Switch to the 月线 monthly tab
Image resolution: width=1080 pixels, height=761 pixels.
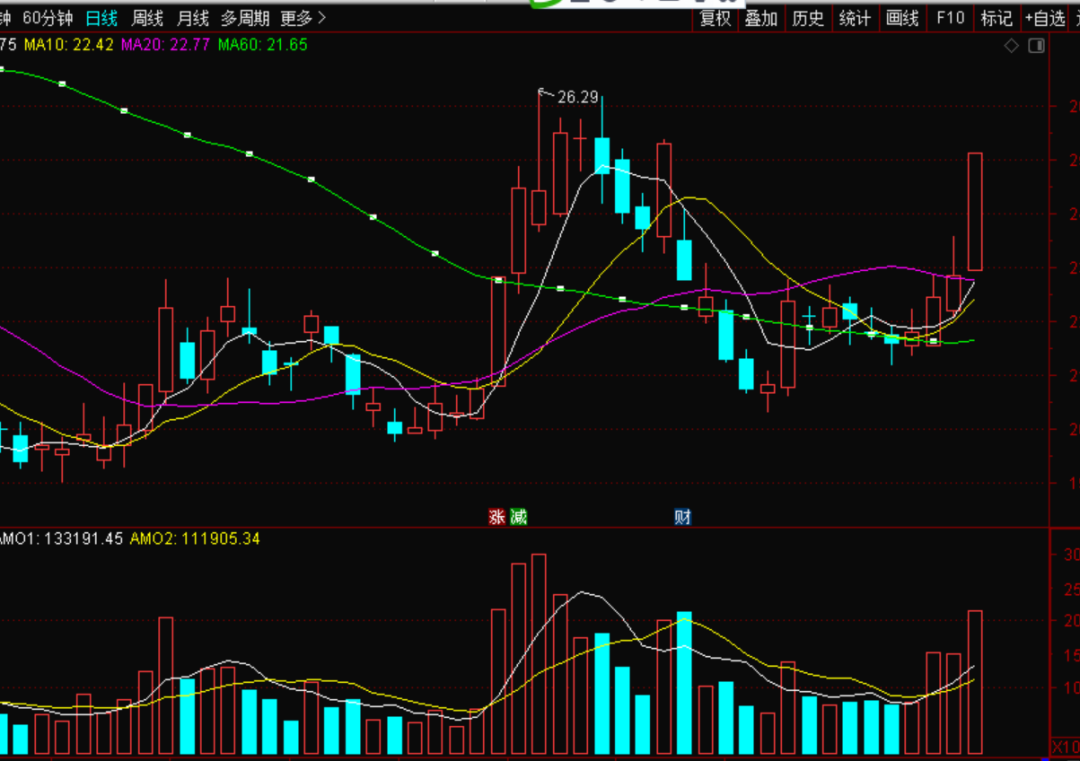(x=193, y=19)
